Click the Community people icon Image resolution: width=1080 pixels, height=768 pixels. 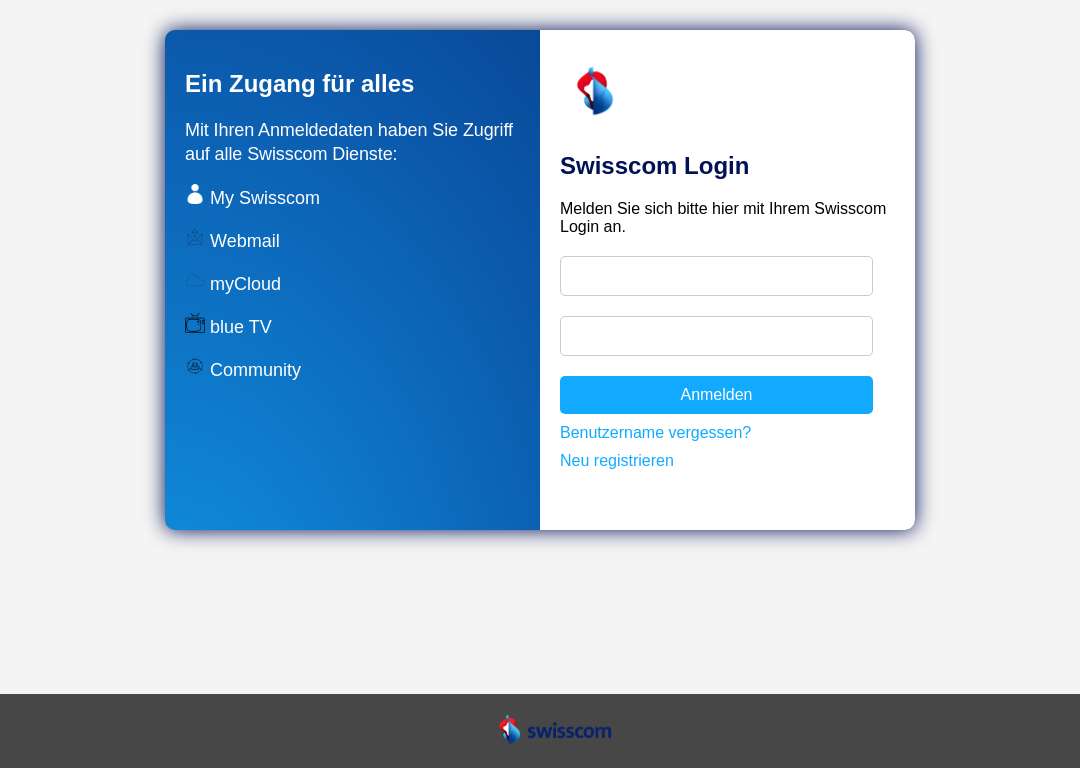(x=195, y=366)
